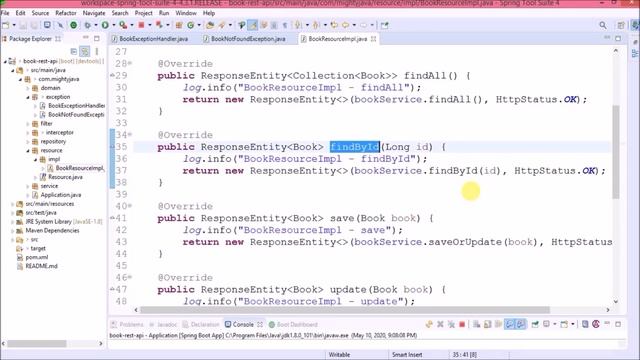This screenshot has height=360, width=640.
Task: Minimize the Console panel
Action: [x=607, y=324]
